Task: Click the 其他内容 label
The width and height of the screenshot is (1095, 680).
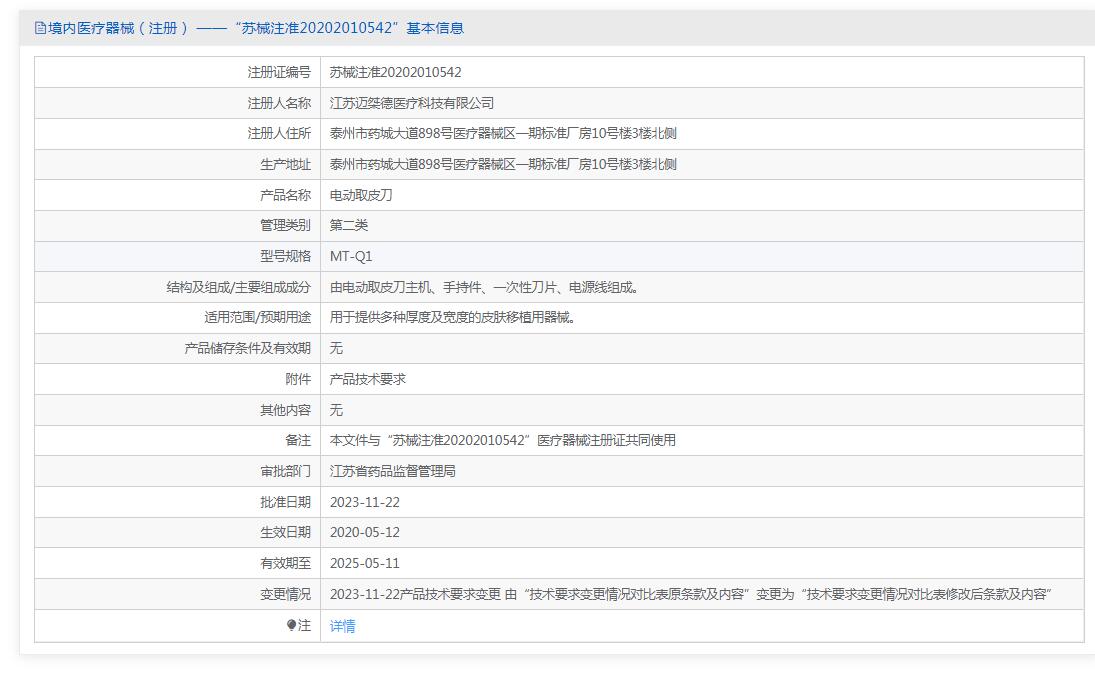Action: click(x=286, y=410)
